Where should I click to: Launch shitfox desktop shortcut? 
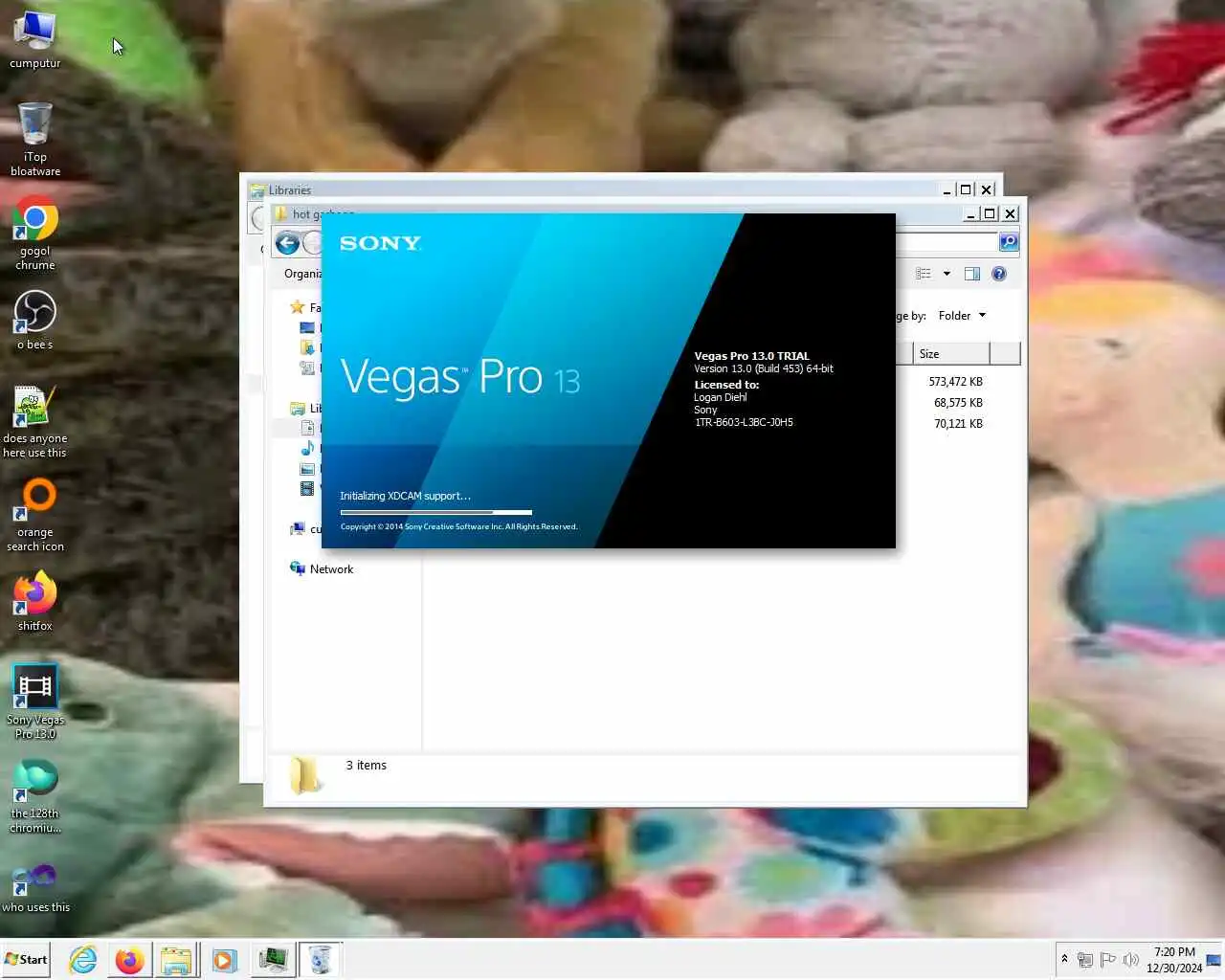coord(35,601)
